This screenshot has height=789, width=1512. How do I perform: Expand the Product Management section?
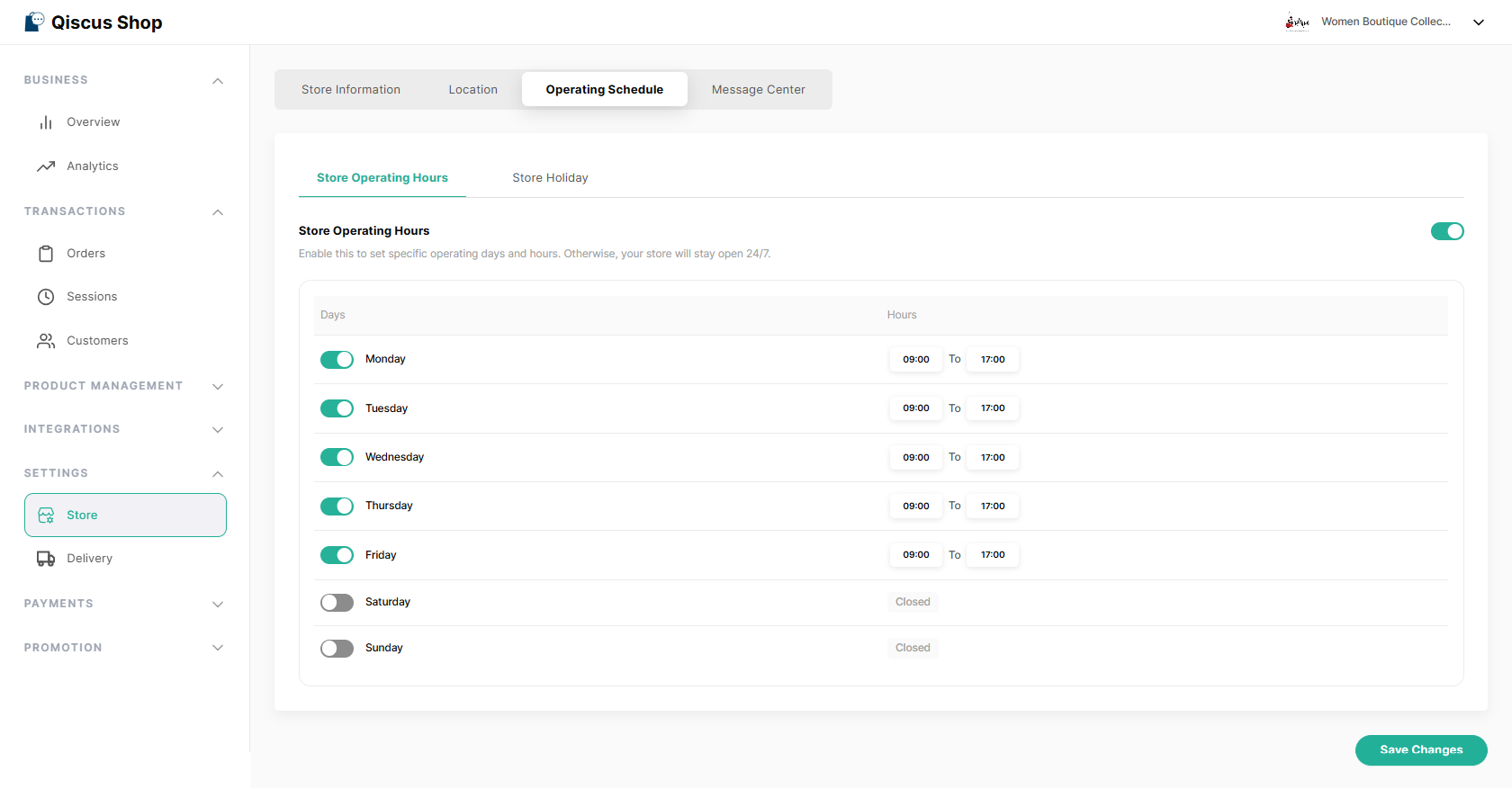[217, 387]
